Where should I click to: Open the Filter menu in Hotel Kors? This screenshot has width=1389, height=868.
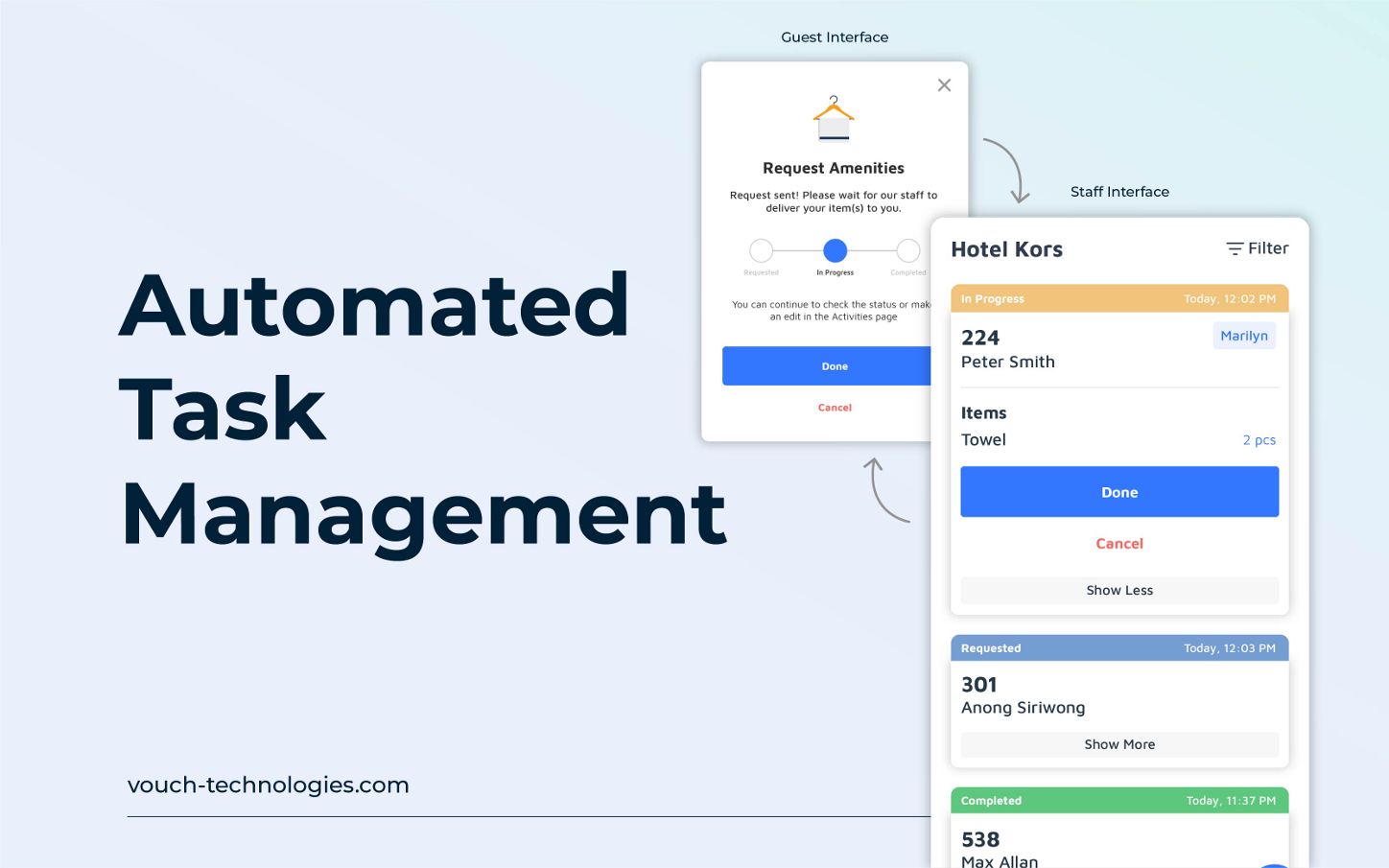[x=1258, y=248]
